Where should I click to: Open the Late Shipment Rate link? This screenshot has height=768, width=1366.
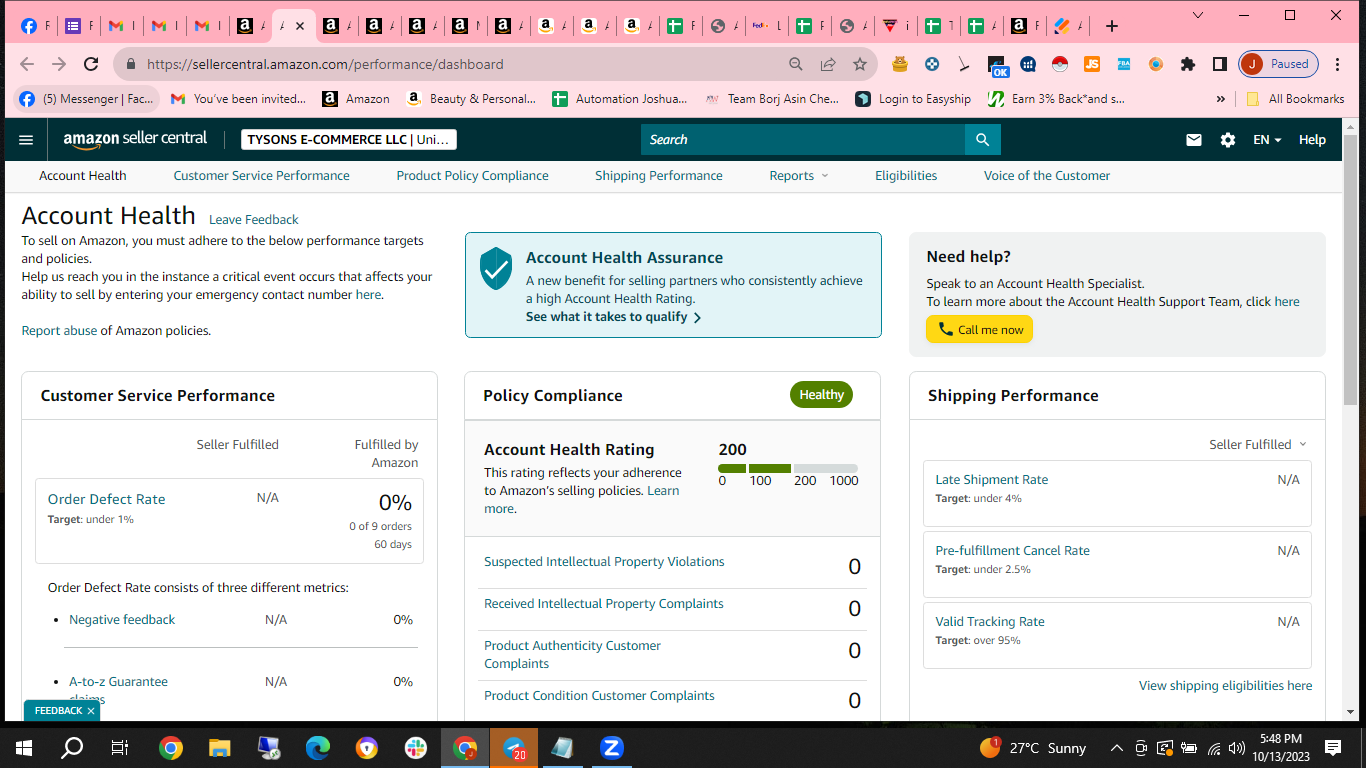coord(992,480)
